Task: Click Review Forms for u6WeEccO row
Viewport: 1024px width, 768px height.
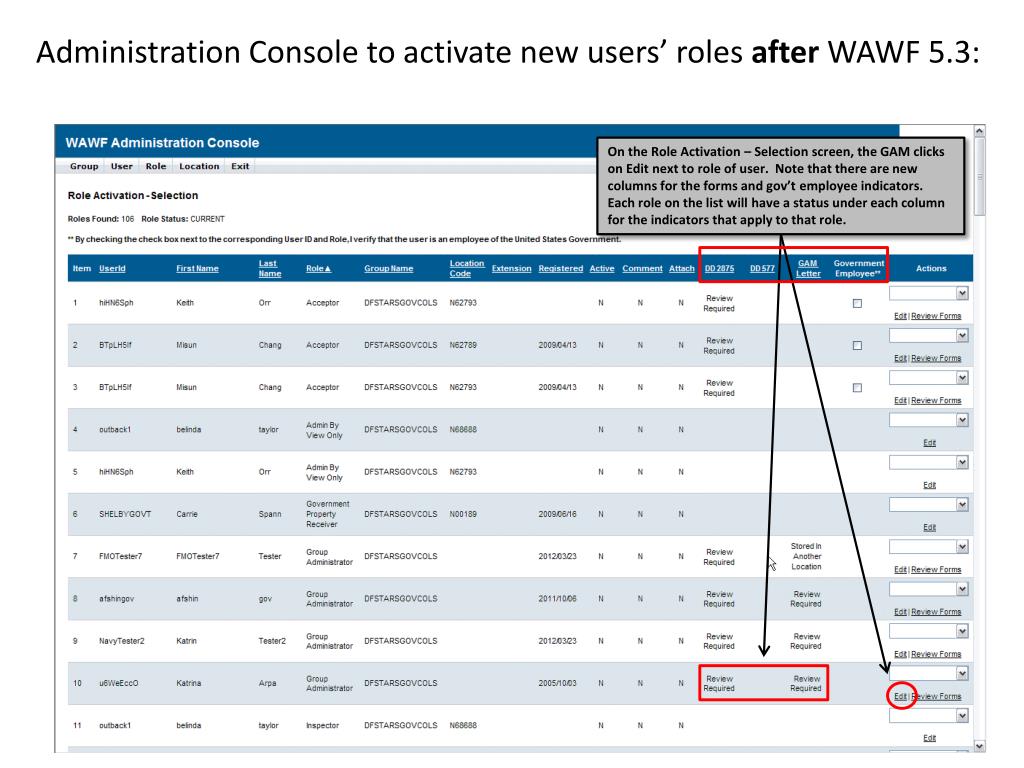Action: point(936,696)
